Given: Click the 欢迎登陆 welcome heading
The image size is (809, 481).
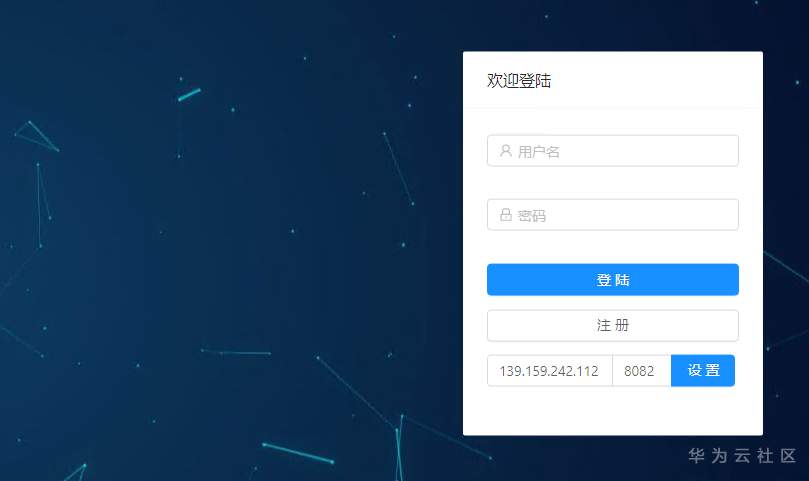Looking at the screenshot, I should pyautogui.click(x=519, y=81).
